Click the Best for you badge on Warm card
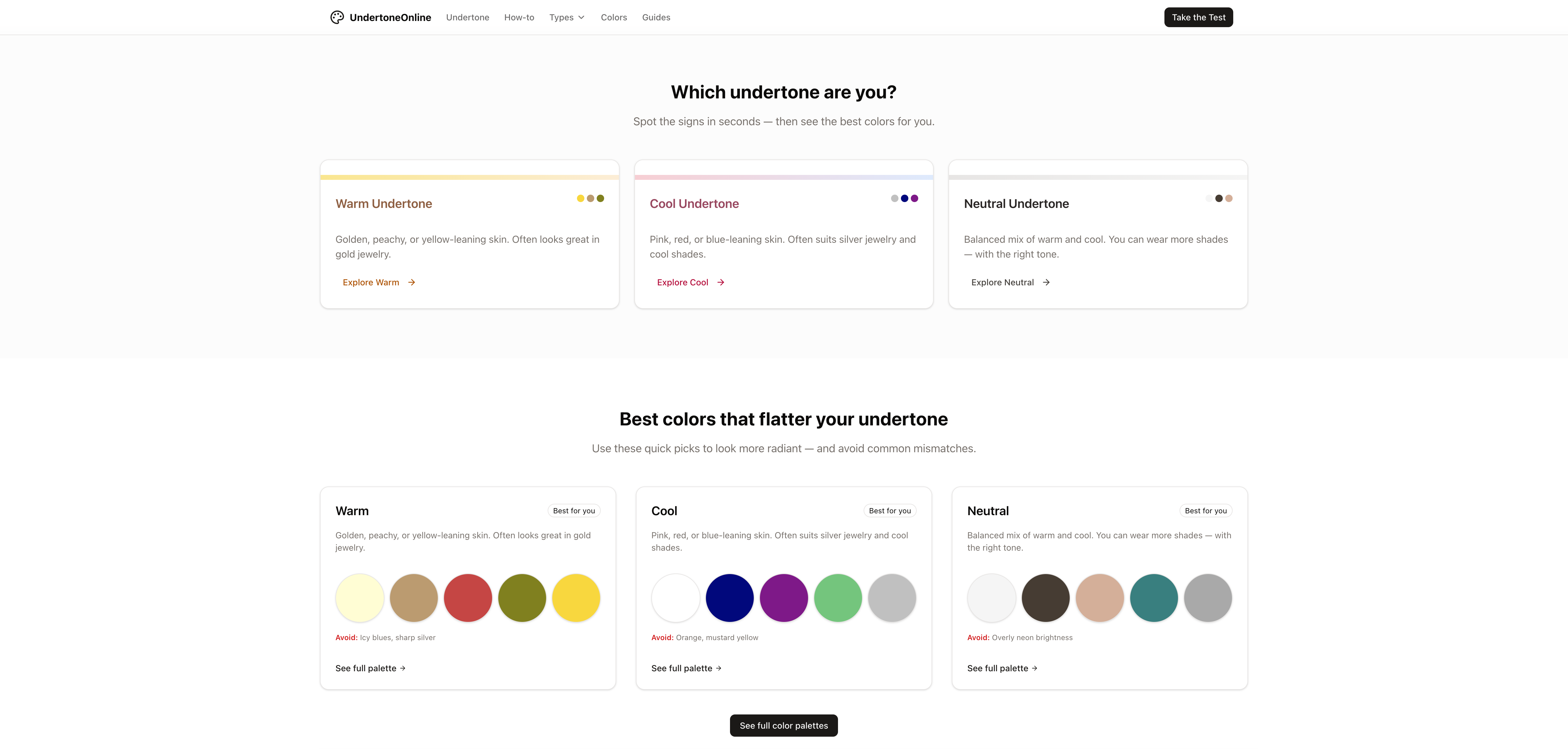 pyautogui.click(x=573, y=511)
